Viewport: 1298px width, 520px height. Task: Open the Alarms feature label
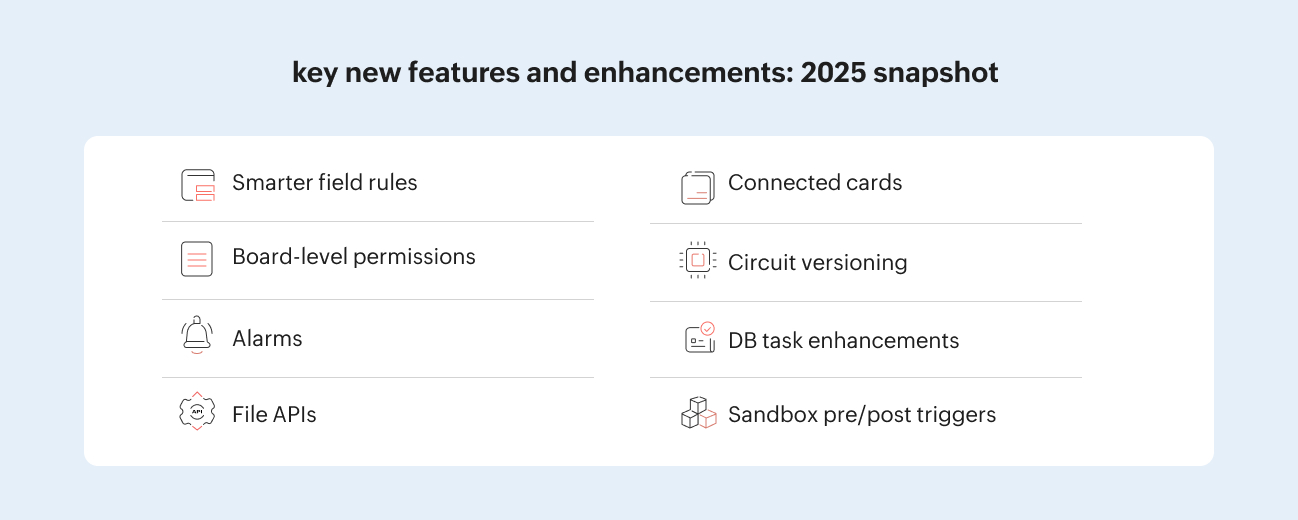pyautogui.click(x=267, y=339)
